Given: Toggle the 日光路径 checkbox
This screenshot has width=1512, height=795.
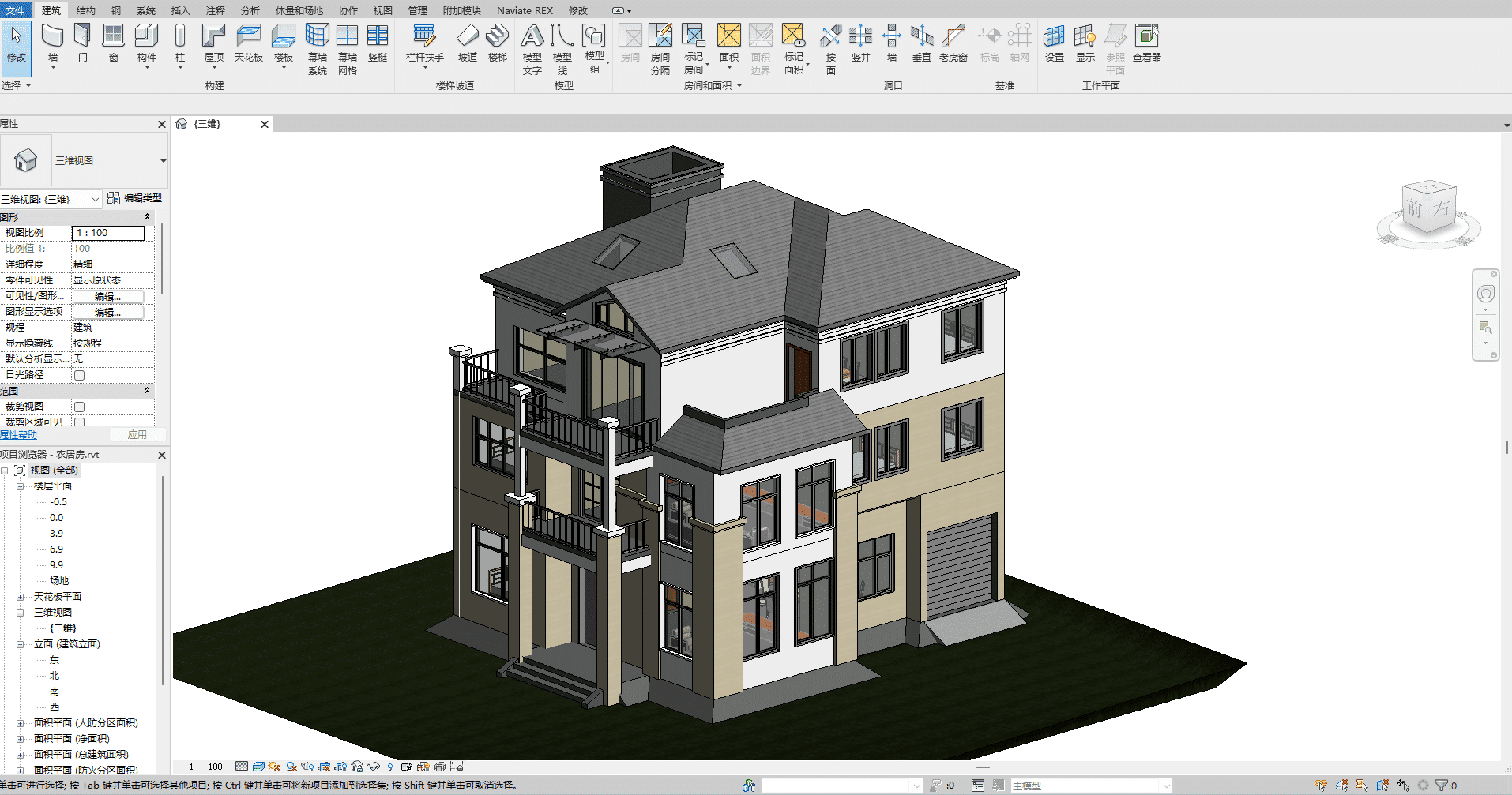Looking at the screenshot, I should click(x=79, y=375).
